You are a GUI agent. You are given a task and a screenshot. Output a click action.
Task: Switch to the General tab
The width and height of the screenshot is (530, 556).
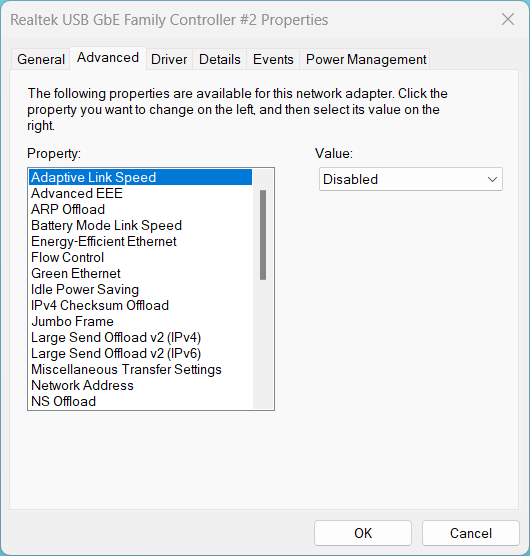click(41, 59)
